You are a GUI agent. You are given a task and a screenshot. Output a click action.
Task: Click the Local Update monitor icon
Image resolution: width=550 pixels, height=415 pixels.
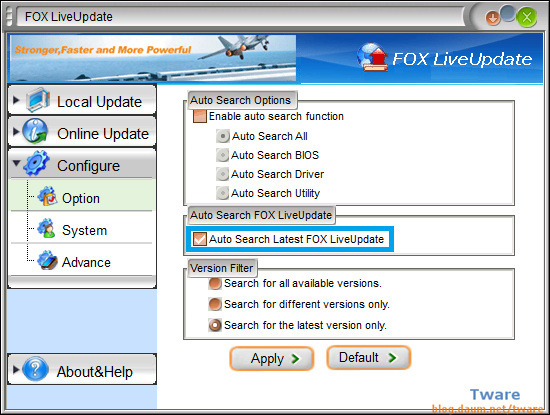pyautogui.click(x=38, y=100)
